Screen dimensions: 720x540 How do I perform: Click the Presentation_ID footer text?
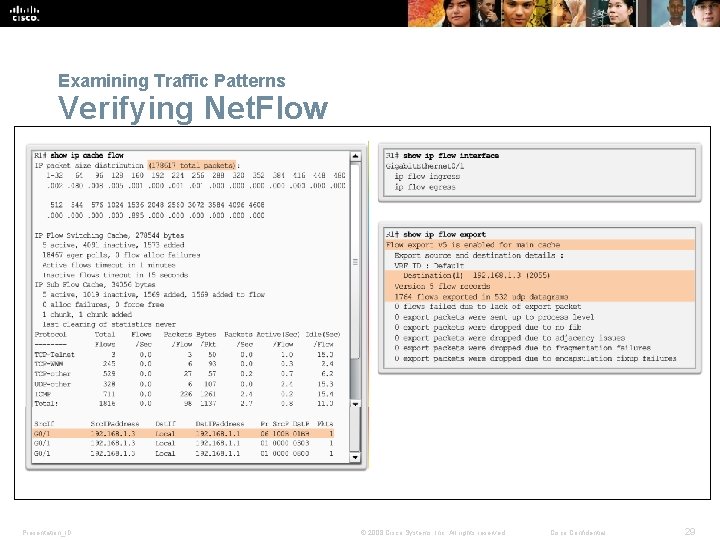tap(47, 533)
